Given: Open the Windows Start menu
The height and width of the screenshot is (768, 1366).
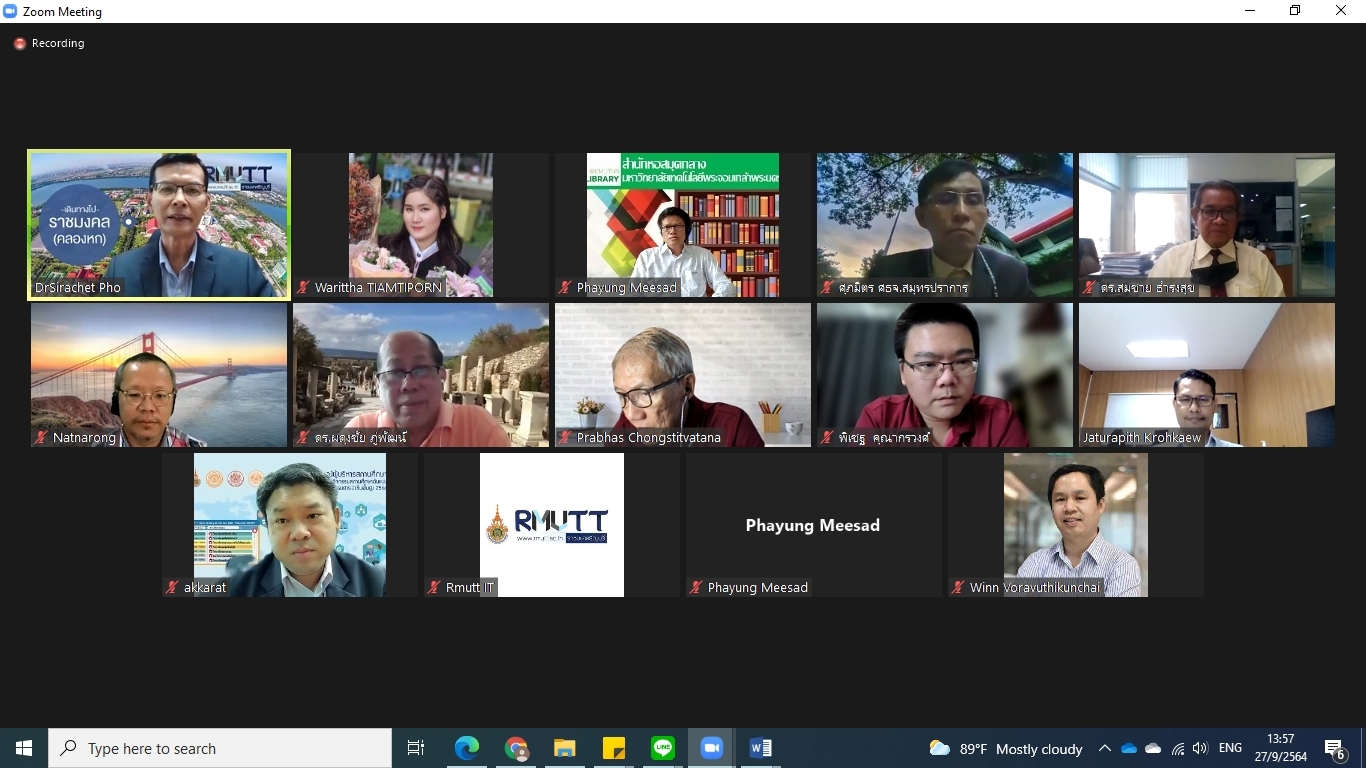Looking at the screenshot, I should click(24, 748).
